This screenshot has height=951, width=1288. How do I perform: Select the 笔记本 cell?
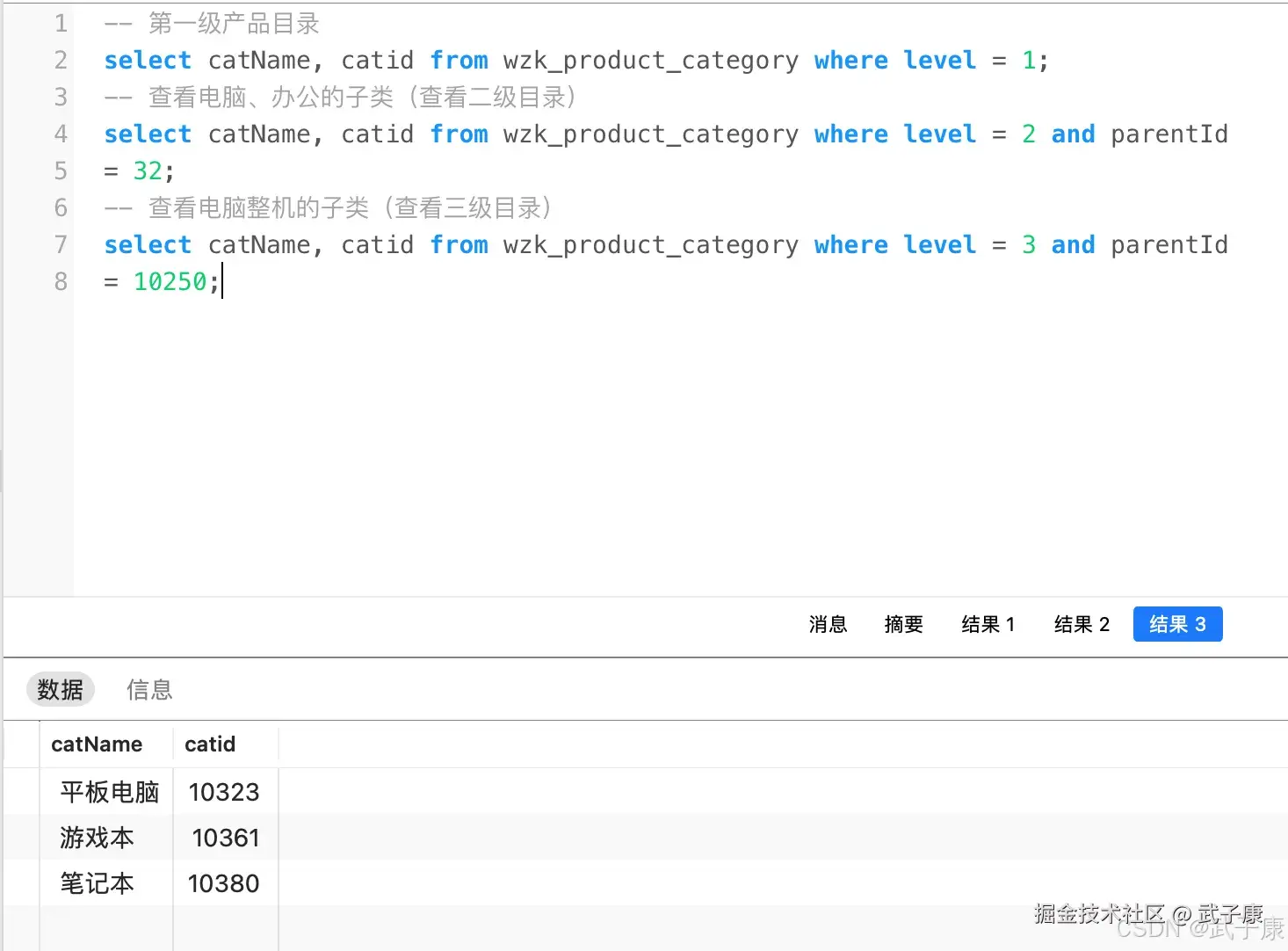pyautogui.click(x=97, y=883)
